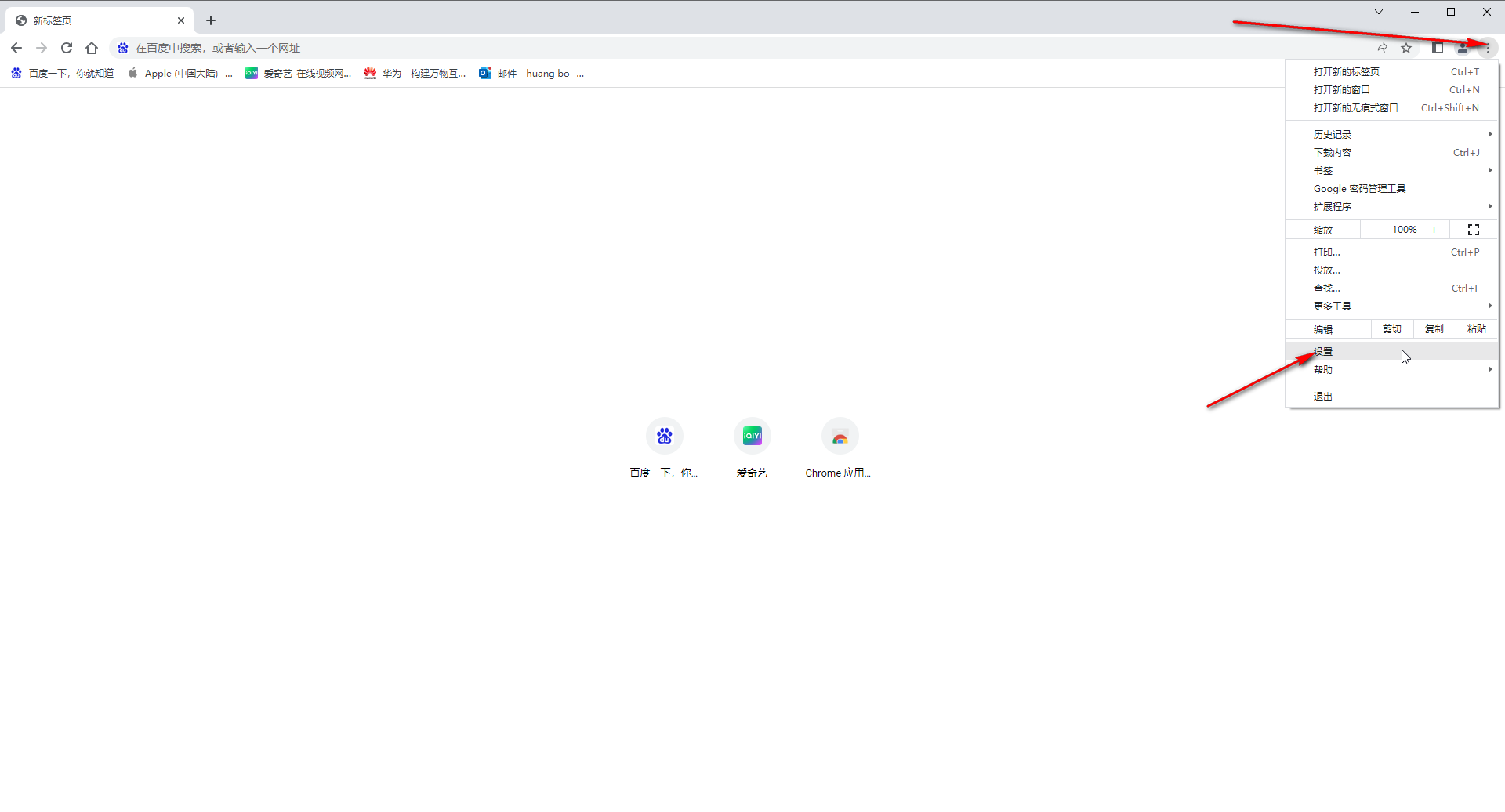The image size is (1505, 812).
Task: Open the 华为 bookmark
Action: [x=415, y=73]
